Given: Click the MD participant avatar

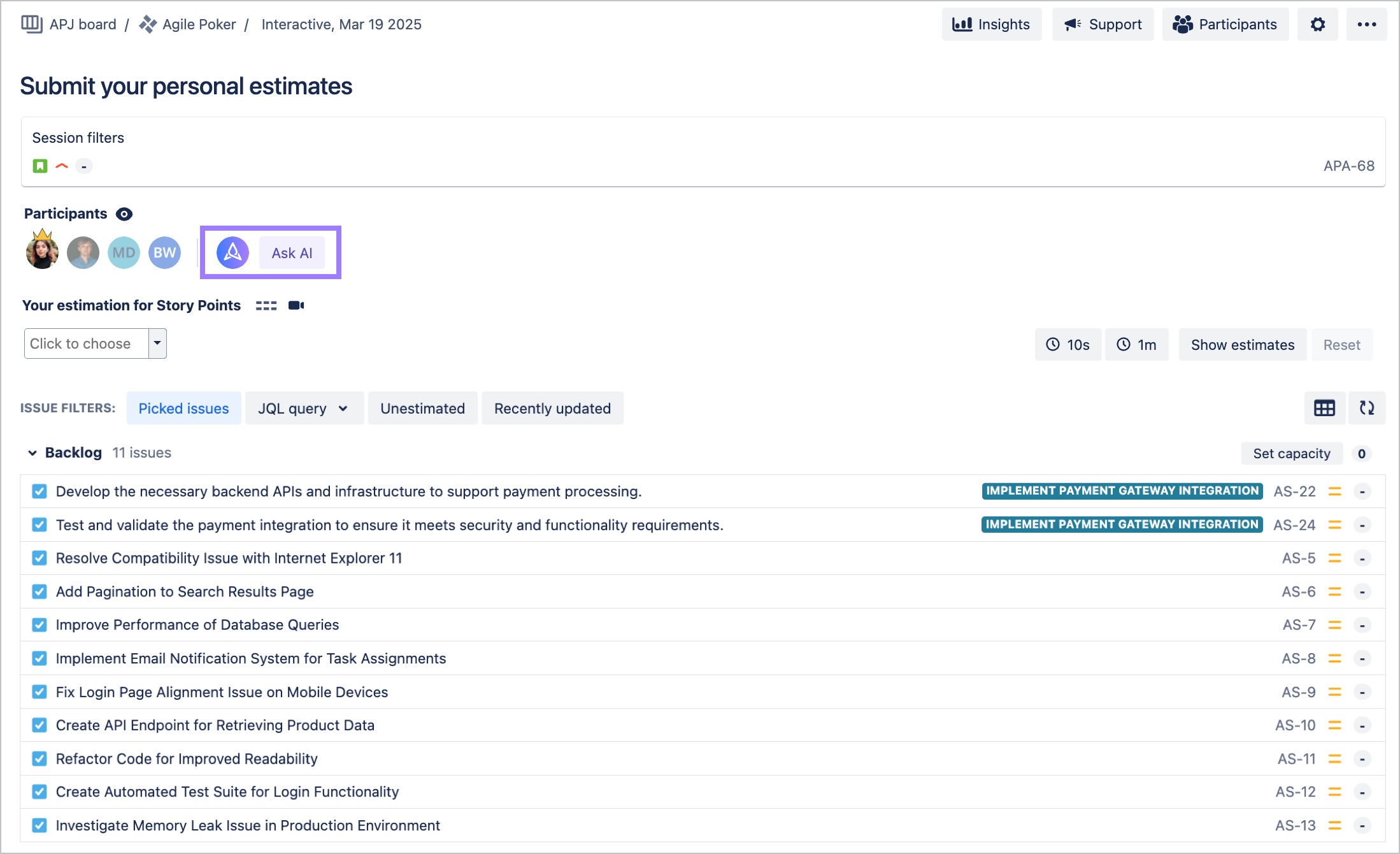Looking at the screenshot, I should [124, 253].
